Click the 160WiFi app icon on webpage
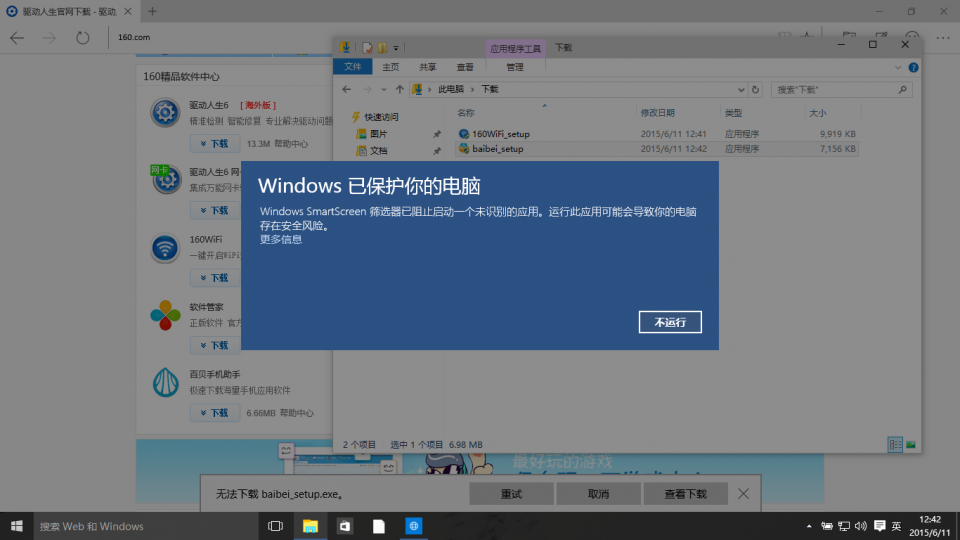 (x=165, y=249)
